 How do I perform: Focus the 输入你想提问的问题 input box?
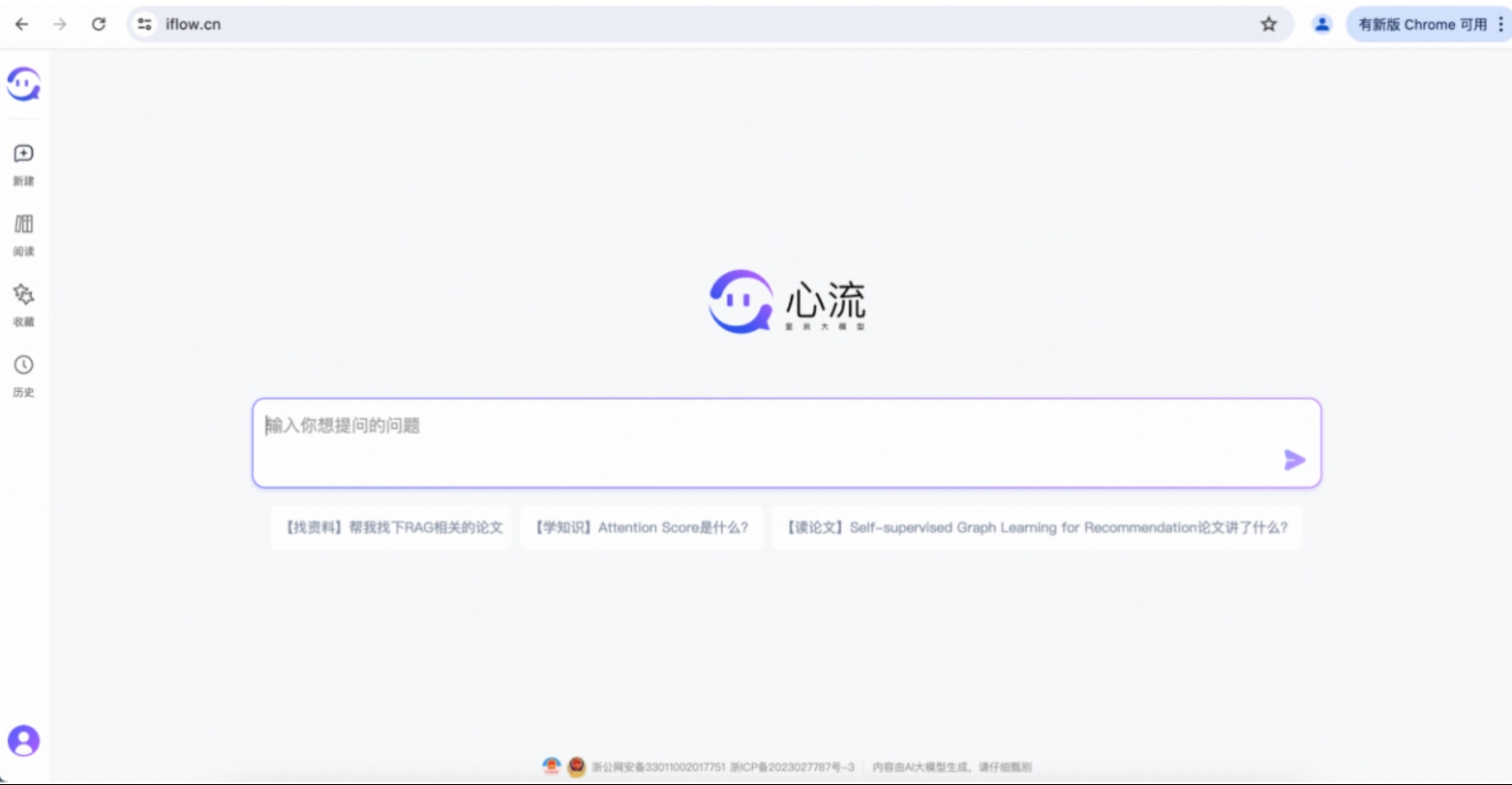pos(787,443)
